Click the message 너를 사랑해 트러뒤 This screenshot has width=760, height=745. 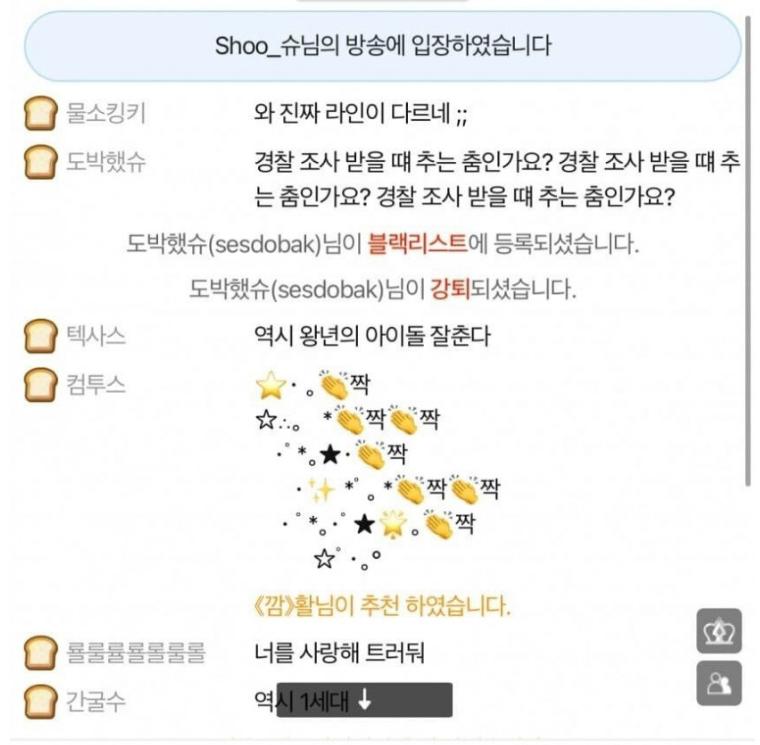coord(340,655)
